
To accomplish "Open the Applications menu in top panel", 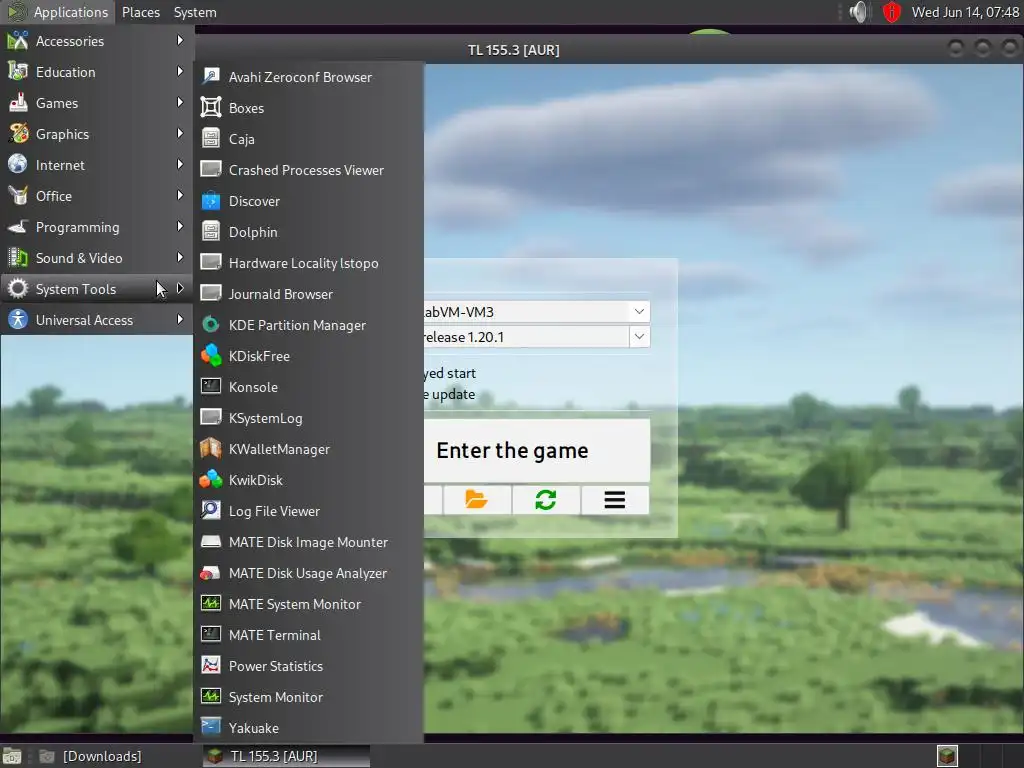I will 57,12.
